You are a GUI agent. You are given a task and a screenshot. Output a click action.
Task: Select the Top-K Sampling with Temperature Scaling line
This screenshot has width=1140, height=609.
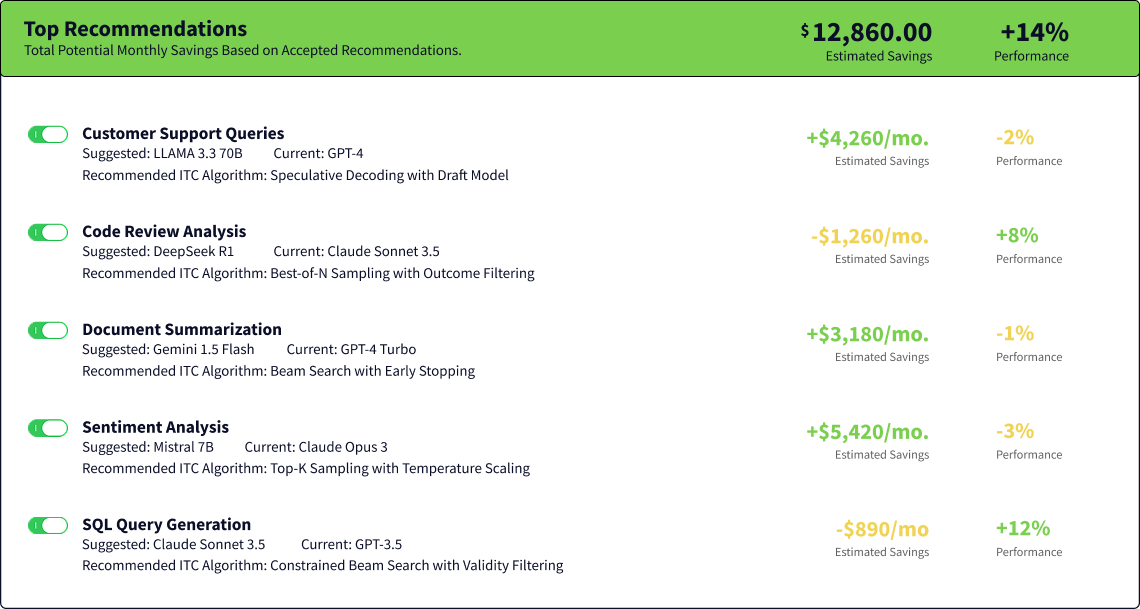[306, 468]
